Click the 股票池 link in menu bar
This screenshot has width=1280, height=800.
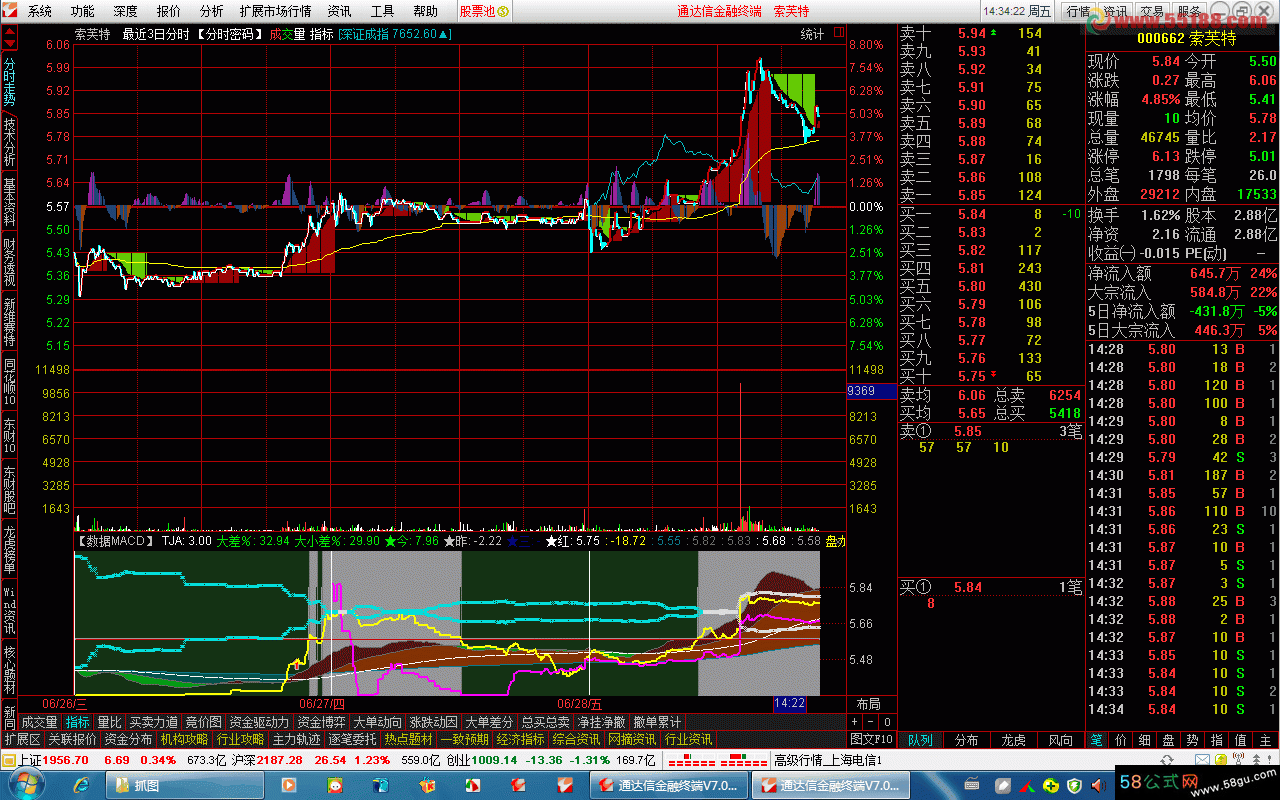pyautogui.click(x=477, y=12)
